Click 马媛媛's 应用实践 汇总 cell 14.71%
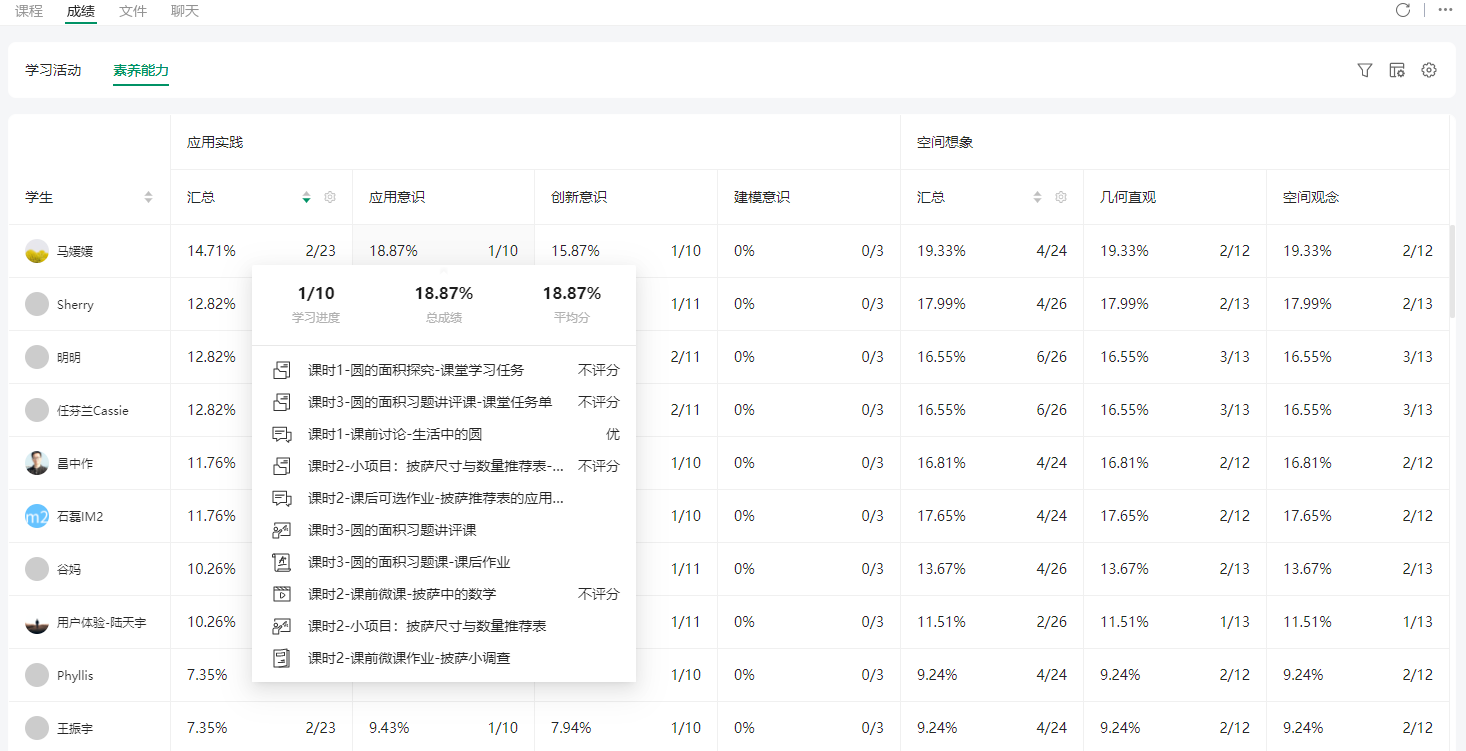Screen dimensions: 1466x751 click(211, 251)
